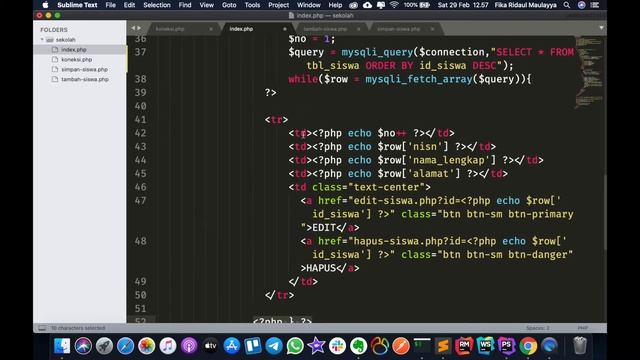Image resolution: width=640 pixels, height=360 pixels.
Task: Open the Trash in the dock
Action: click(580, 346)
